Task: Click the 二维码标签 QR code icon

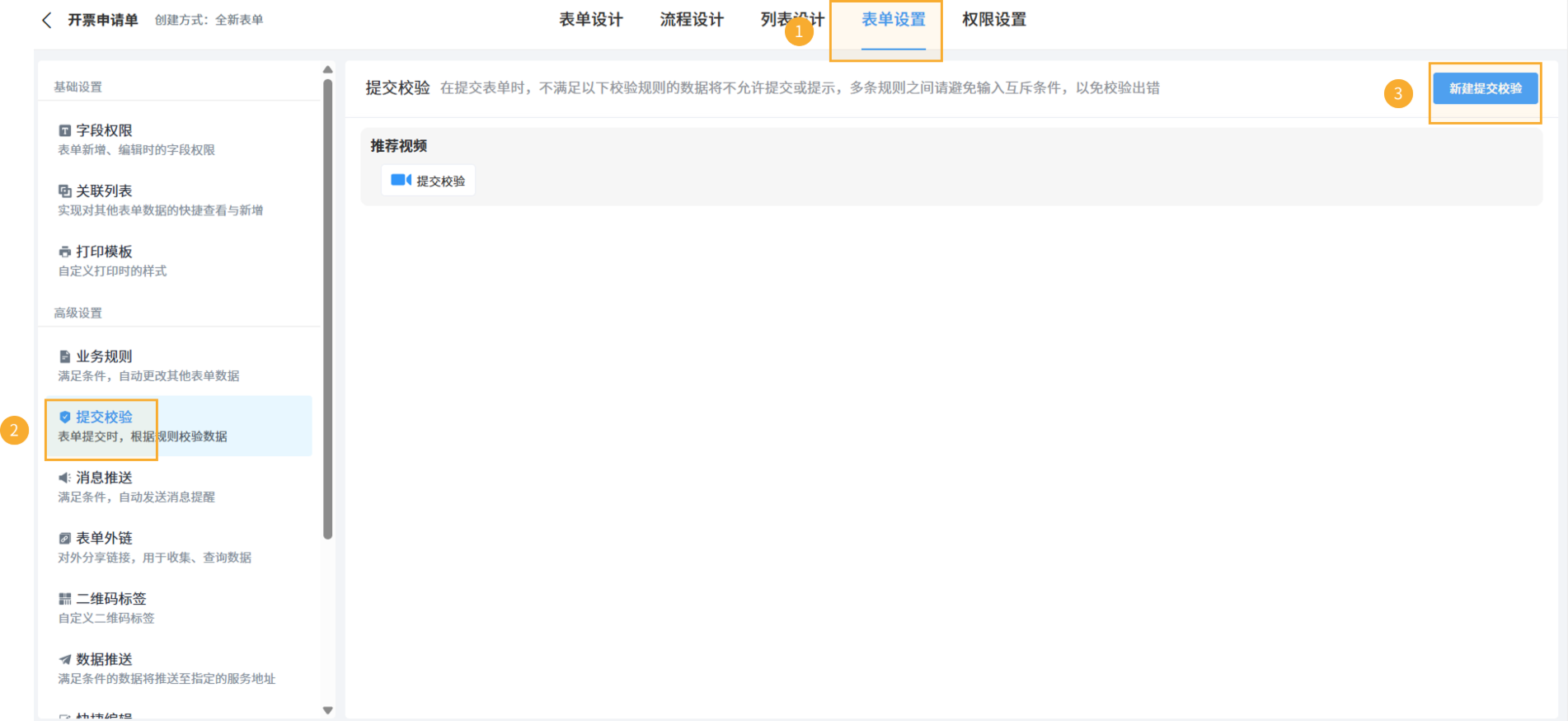Action: [x=64, y=599]
